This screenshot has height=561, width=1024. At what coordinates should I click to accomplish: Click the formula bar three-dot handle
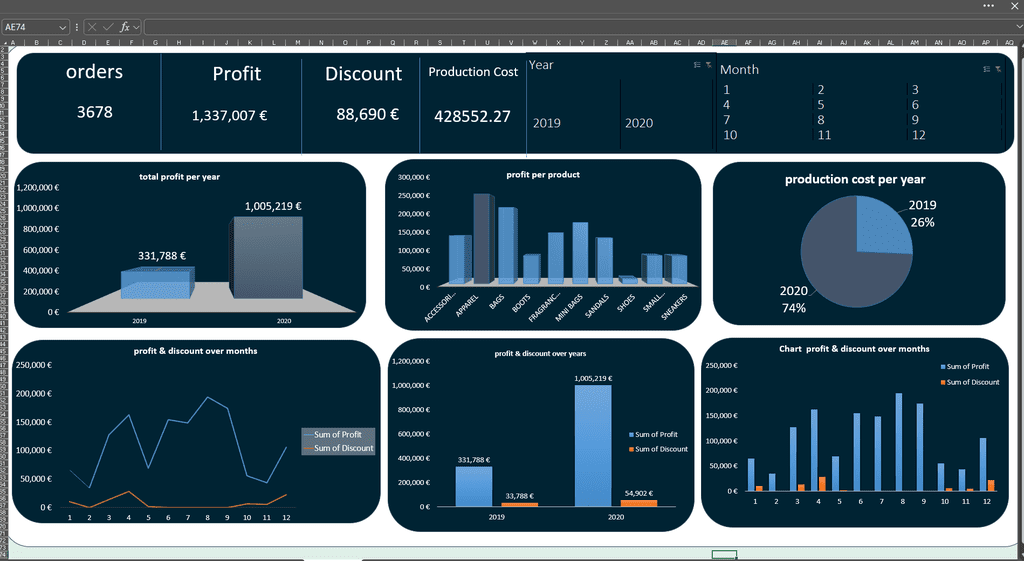[x=77, y=27]
